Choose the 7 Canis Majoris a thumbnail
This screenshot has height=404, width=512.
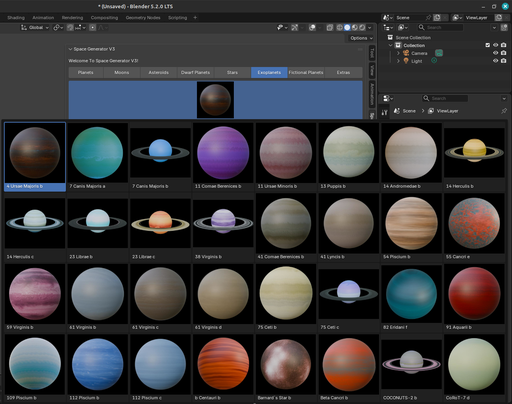(x=97, y=156)
